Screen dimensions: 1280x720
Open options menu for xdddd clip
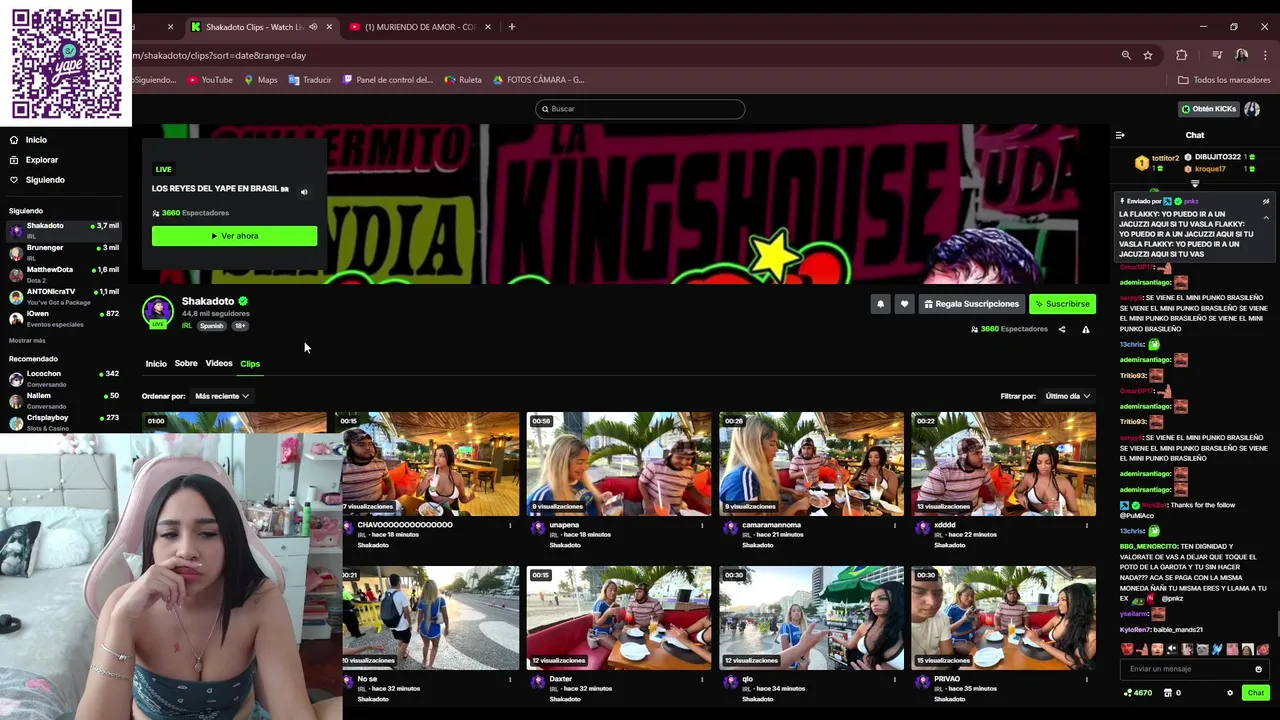[1086, 525]
